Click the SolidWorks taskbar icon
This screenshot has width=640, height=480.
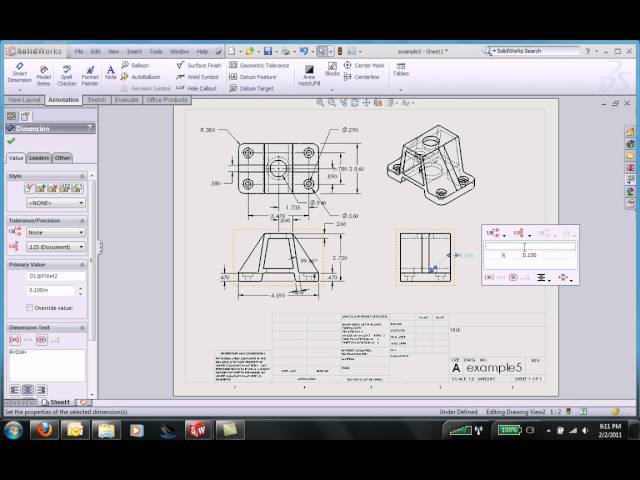tap(198, 430)
